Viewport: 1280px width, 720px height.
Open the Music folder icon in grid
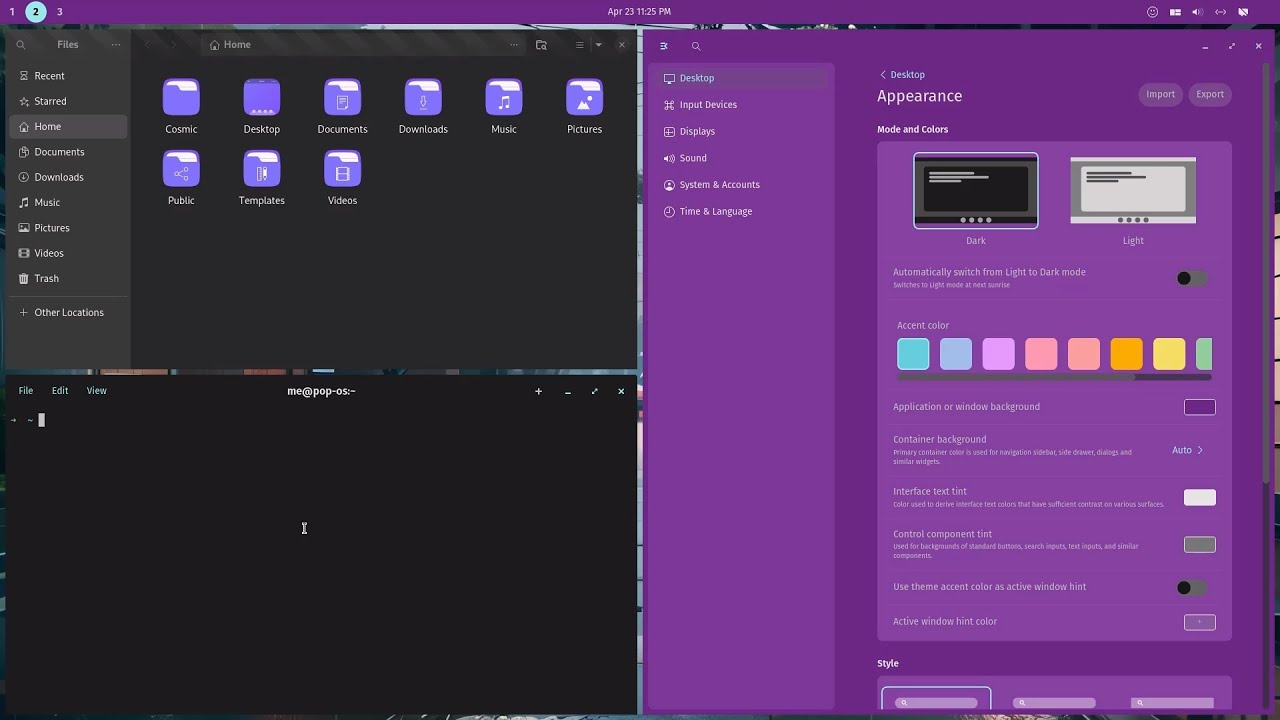[504, 97]
